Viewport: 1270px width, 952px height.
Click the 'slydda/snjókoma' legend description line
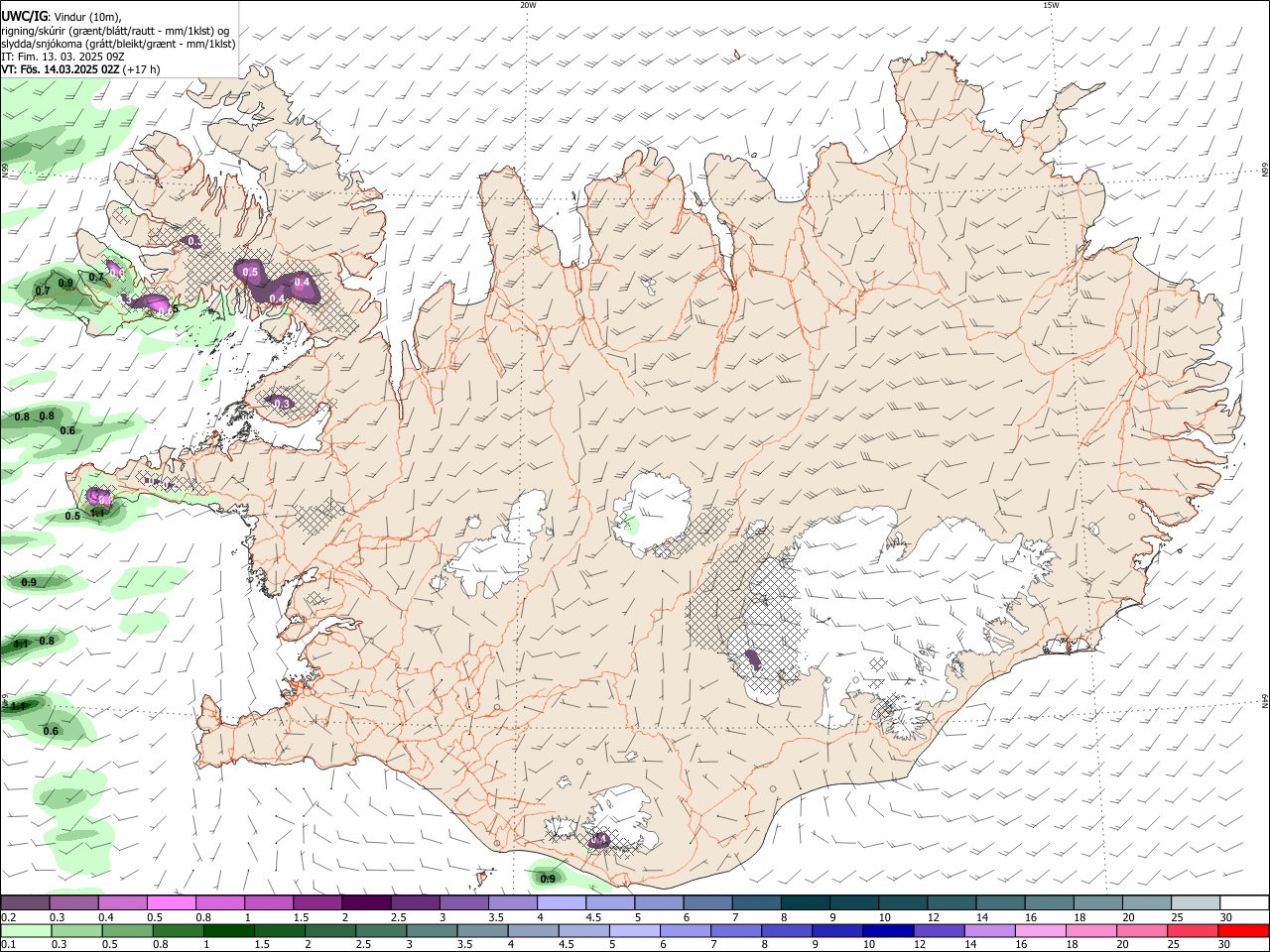[118, 44]
